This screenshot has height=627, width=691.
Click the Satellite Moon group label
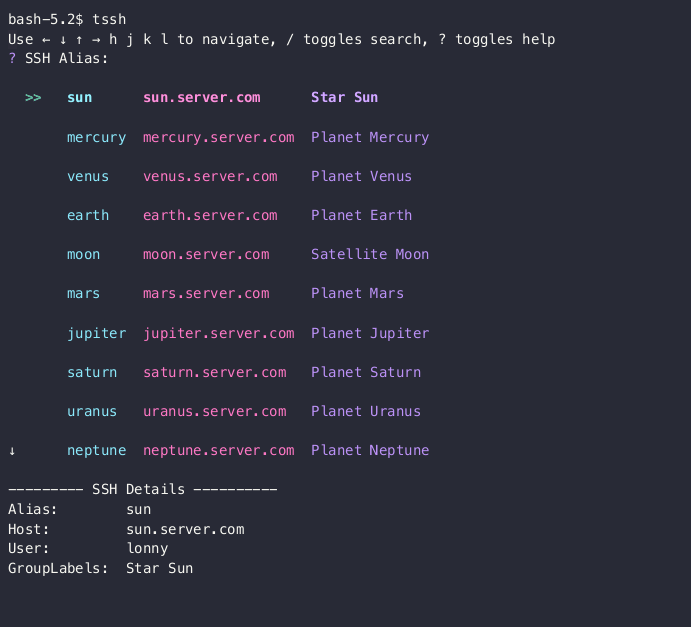370,254
